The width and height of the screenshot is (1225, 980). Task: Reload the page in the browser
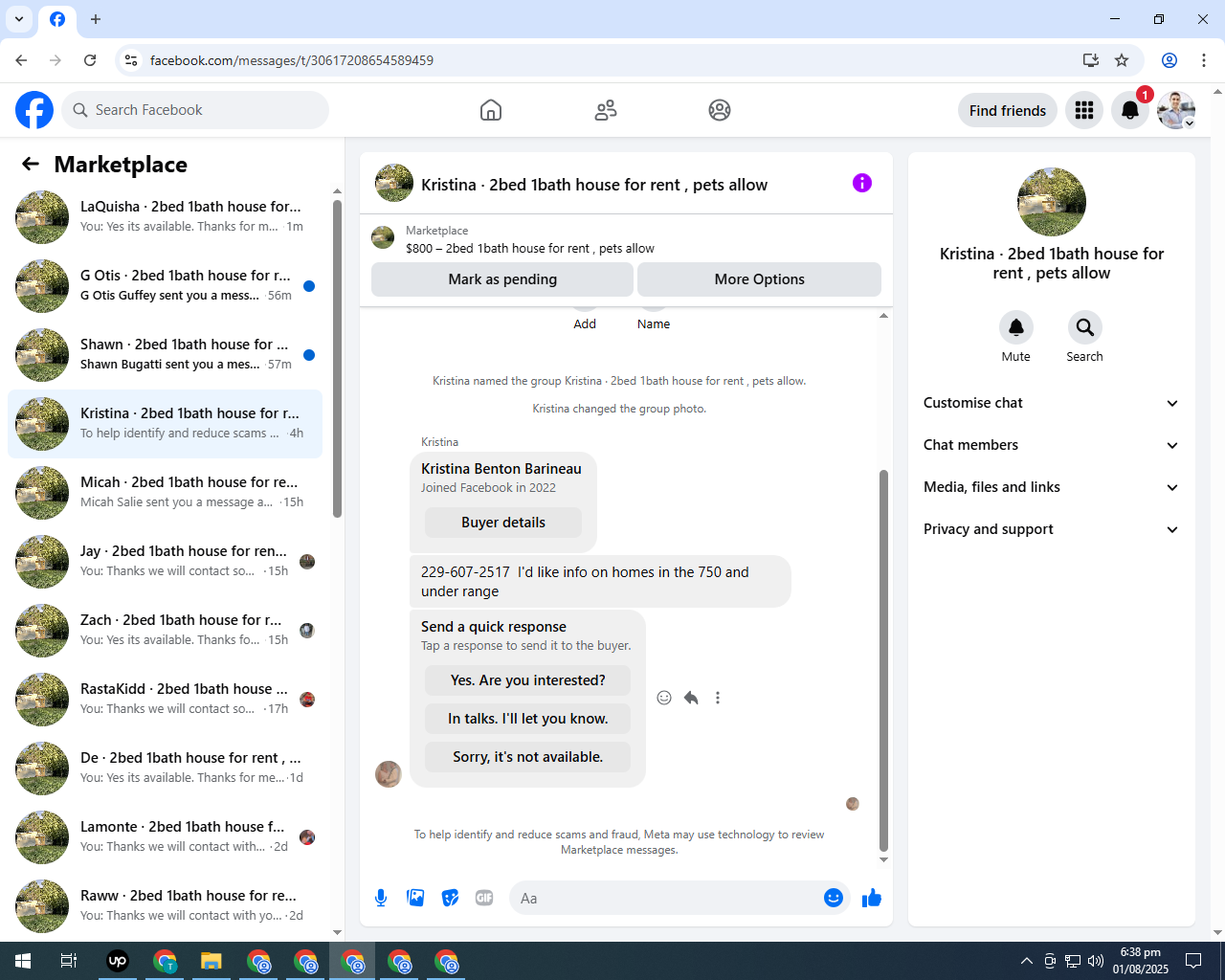coord(90,60)
